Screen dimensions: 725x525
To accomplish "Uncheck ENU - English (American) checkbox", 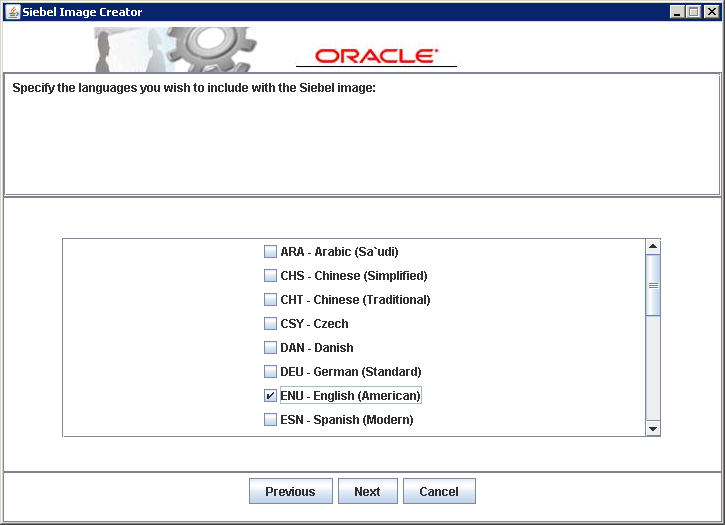I will pos(270,395).
